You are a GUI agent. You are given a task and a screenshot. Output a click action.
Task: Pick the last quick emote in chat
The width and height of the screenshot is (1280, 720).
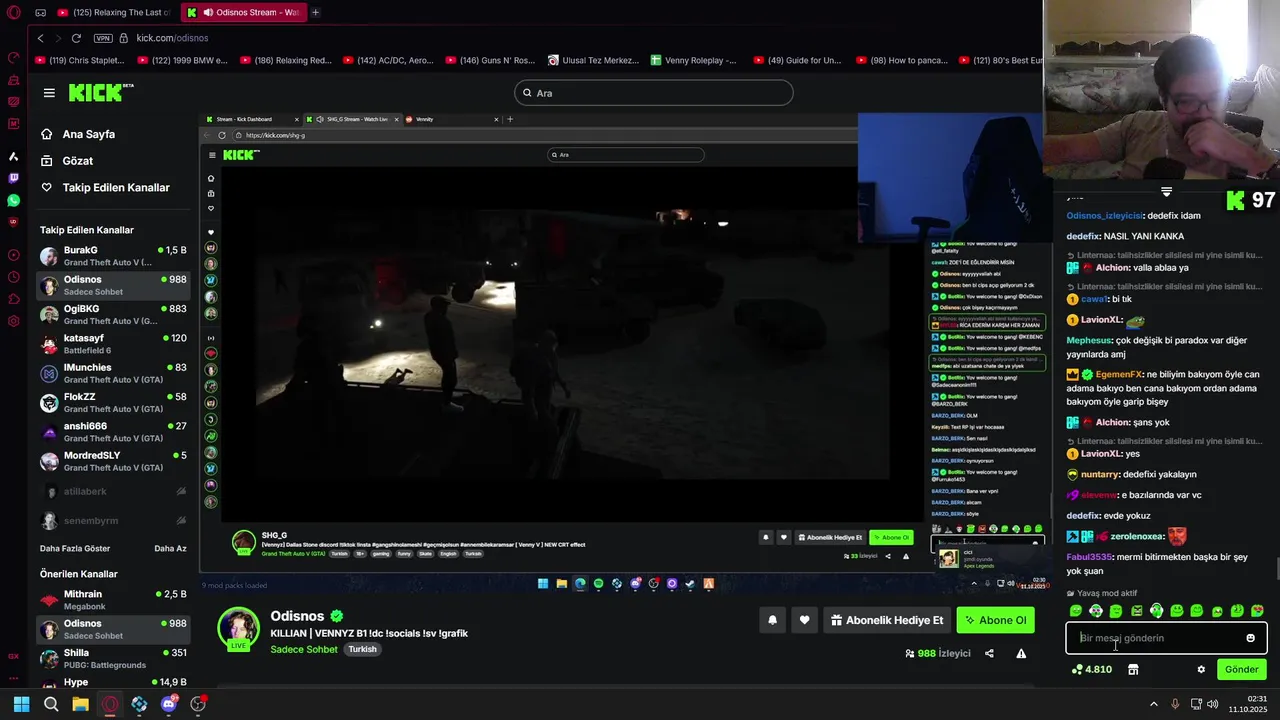click(1257, 611)
